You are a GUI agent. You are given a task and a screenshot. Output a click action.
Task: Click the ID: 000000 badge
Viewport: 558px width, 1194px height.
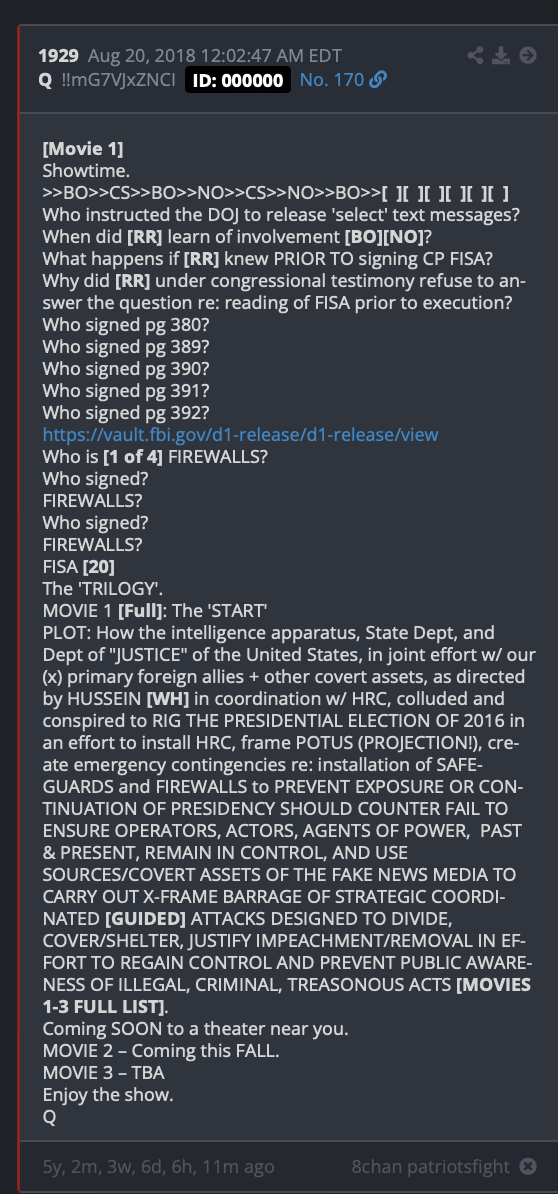pyautogui.click(x=238, y=80)
